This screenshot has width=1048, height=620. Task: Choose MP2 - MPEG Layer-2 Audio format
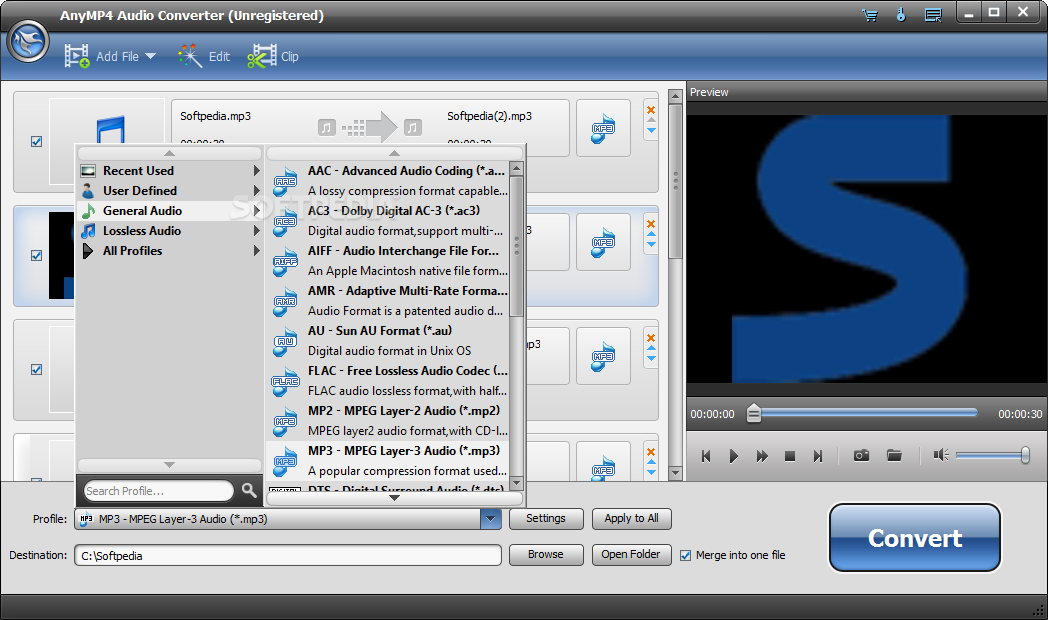388,421
